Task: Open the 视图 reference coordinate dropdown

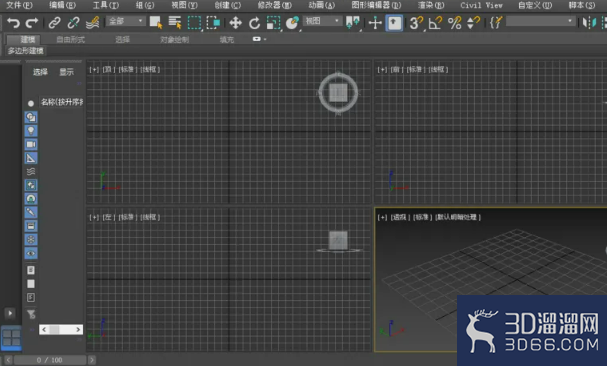Action: (322, 21)
